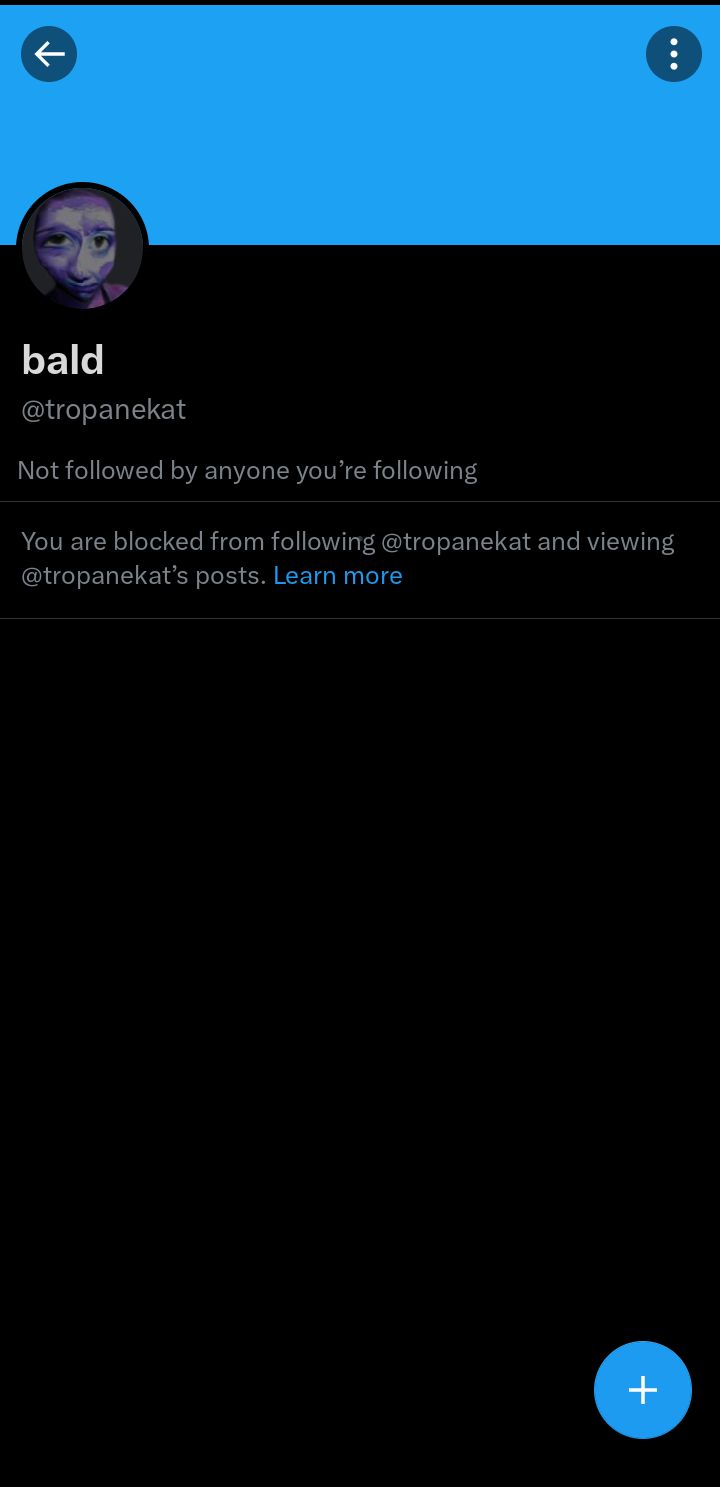This screenshot has width=720, height=1487.
Task: Go back using the left arrow icon
Action: coord(49,54)
